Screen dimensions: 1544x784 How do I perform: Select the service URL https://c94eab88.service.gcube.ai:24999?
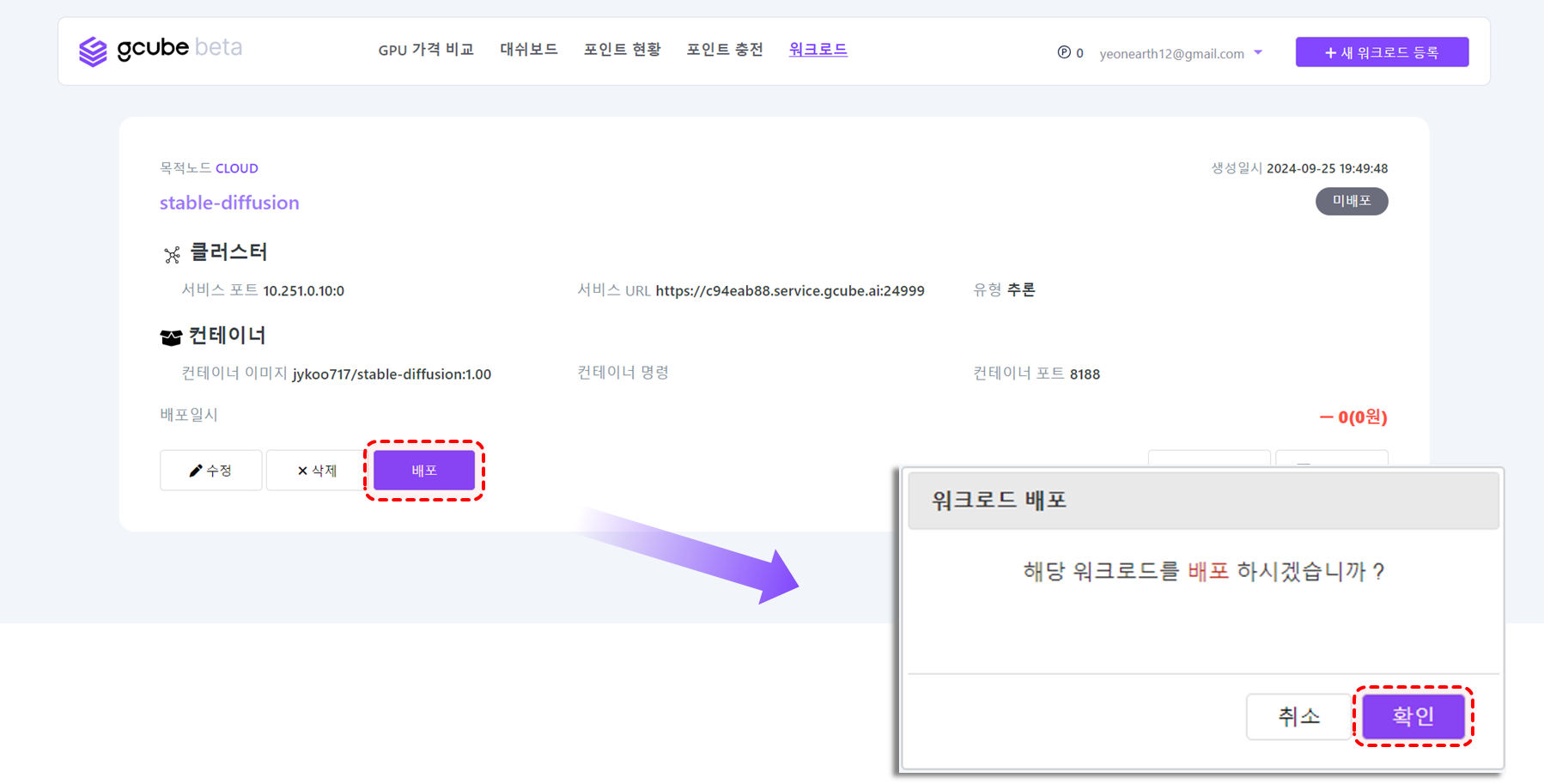point(790,290)
